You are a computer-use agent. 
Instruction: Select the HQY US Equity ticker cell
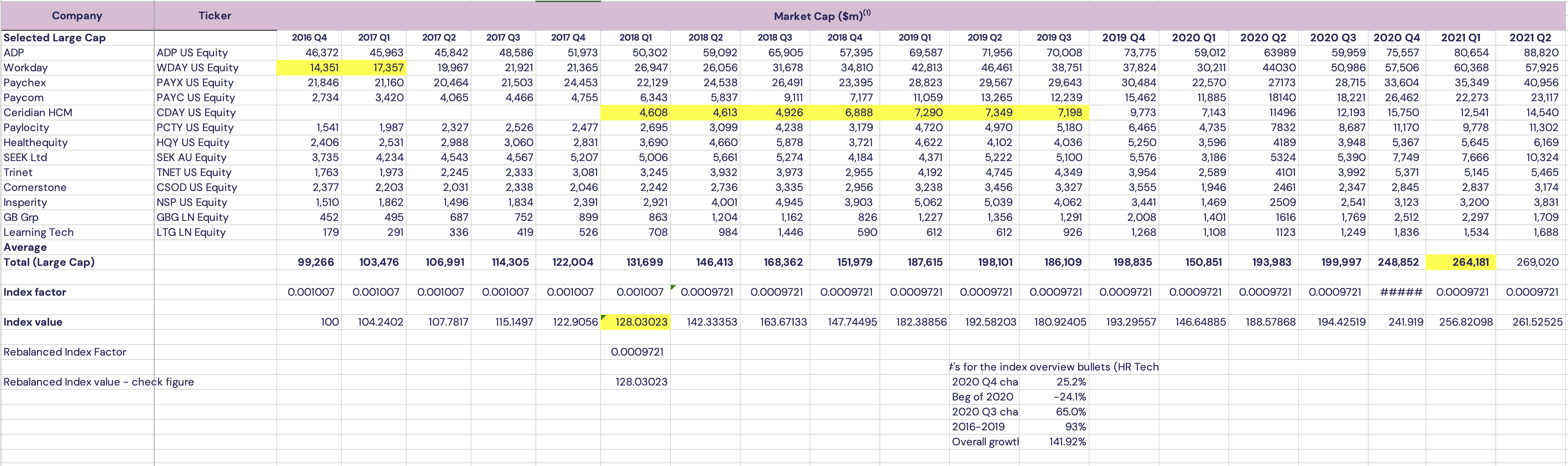[x=215, y=143]
